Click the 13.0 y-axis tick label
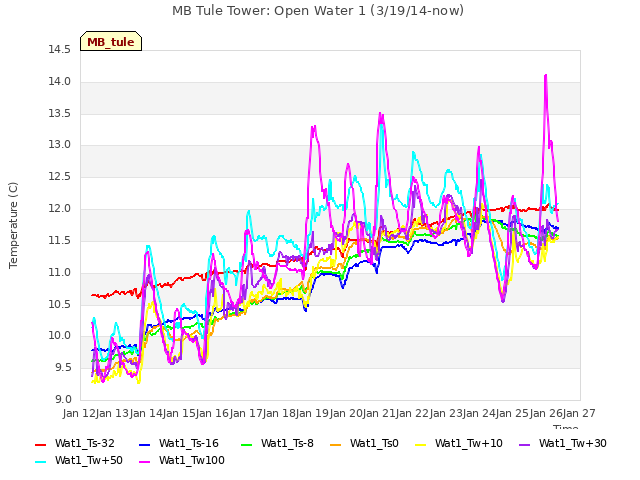The width and height of the screenshot is (640, 480). point(60,145)
